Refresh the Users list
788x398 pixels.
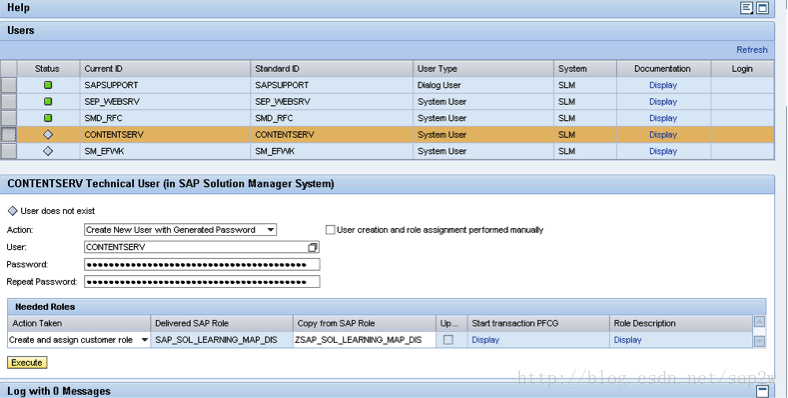click(752, 50)
